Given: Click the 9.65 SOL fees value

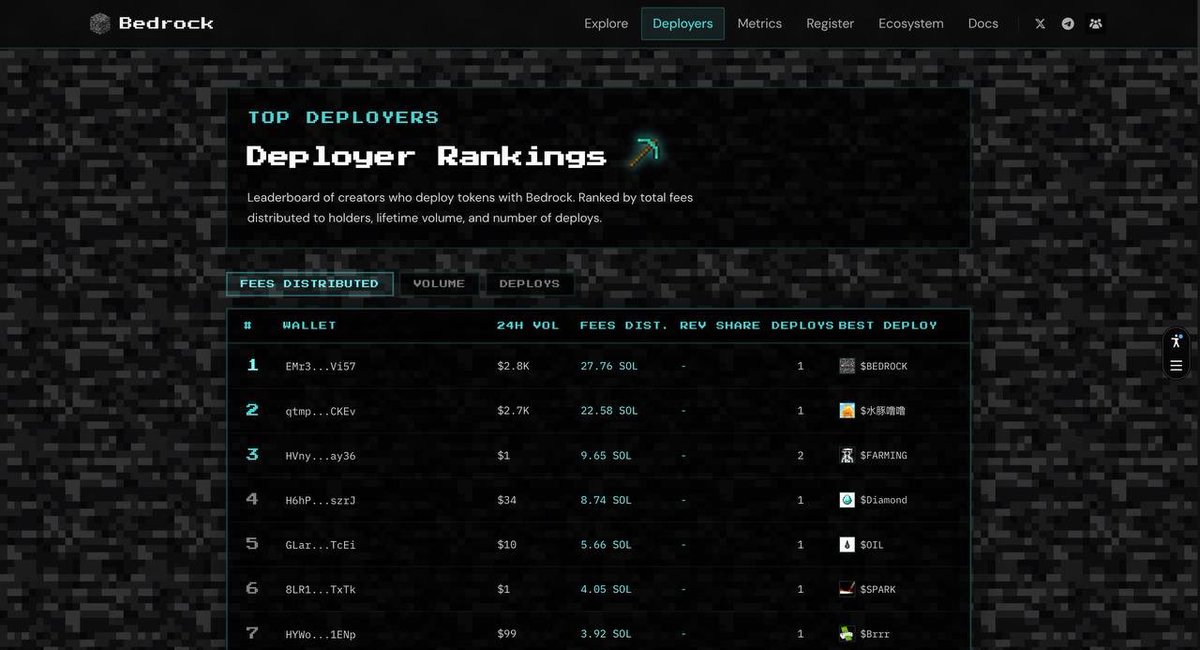Looking at the screenshot, I should [x=606, y=456].
